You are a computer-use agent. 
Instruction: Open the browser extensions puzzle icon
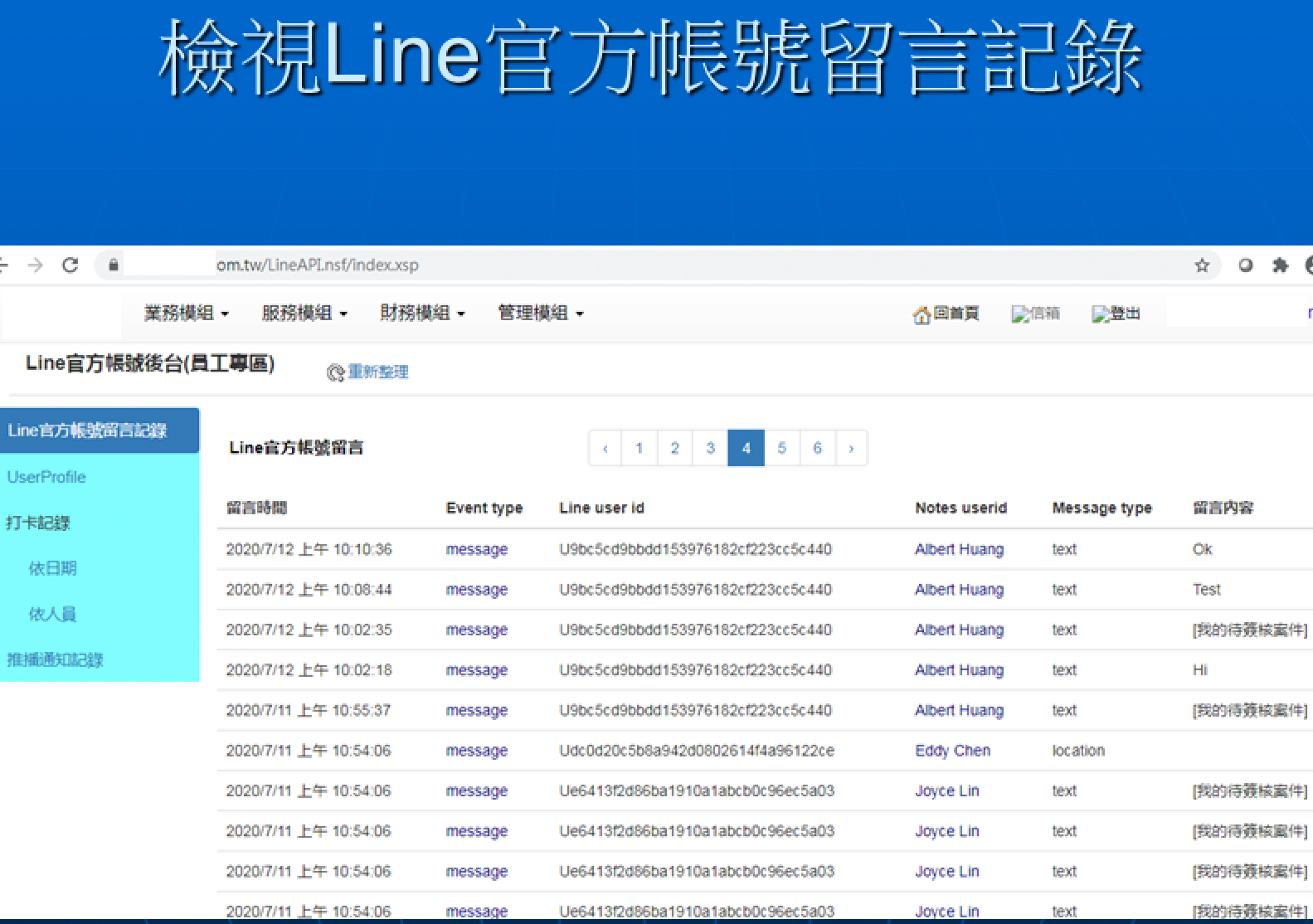1280,265
